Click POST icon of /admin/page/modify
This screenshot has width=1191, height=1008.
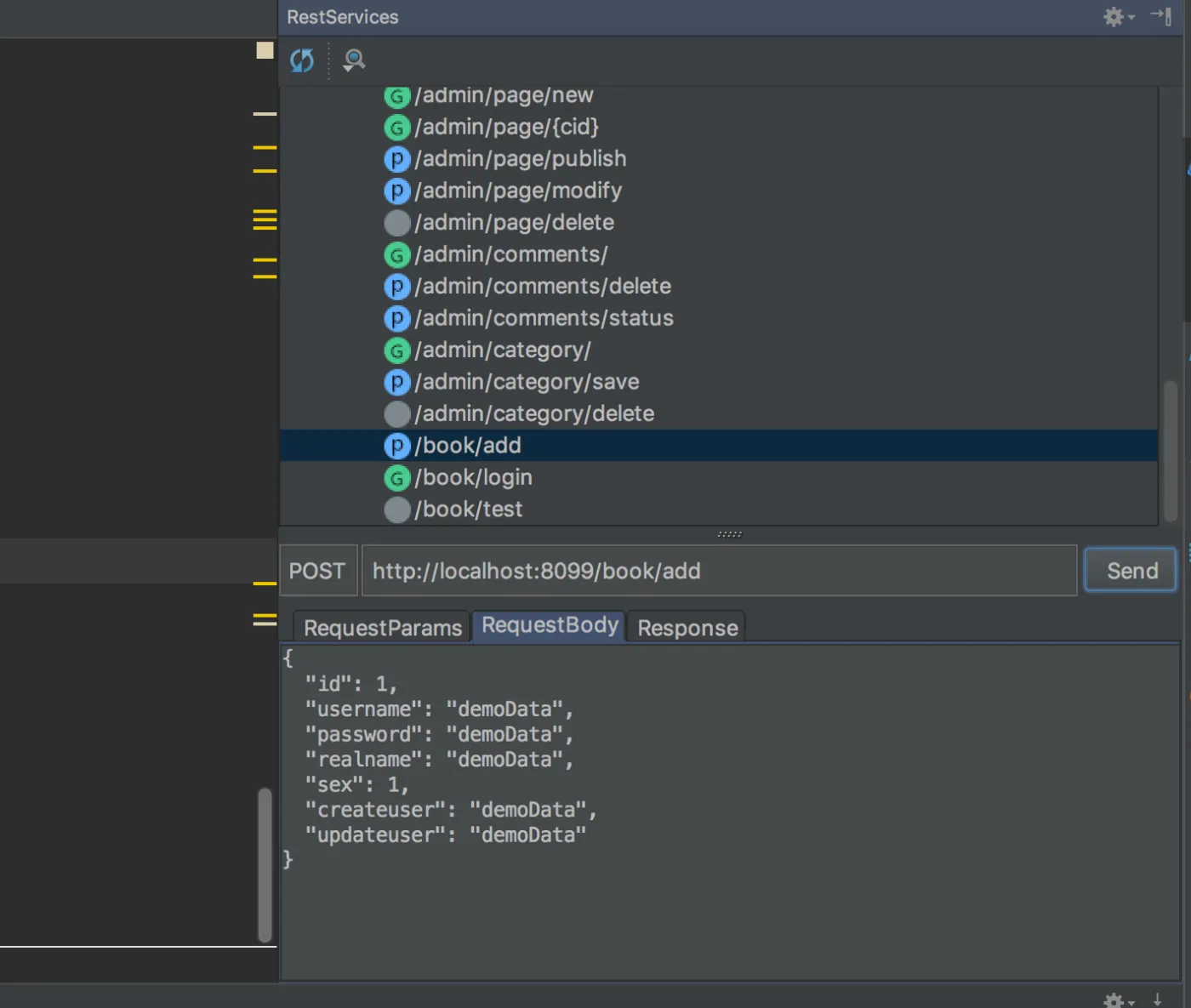coord(397,191)
